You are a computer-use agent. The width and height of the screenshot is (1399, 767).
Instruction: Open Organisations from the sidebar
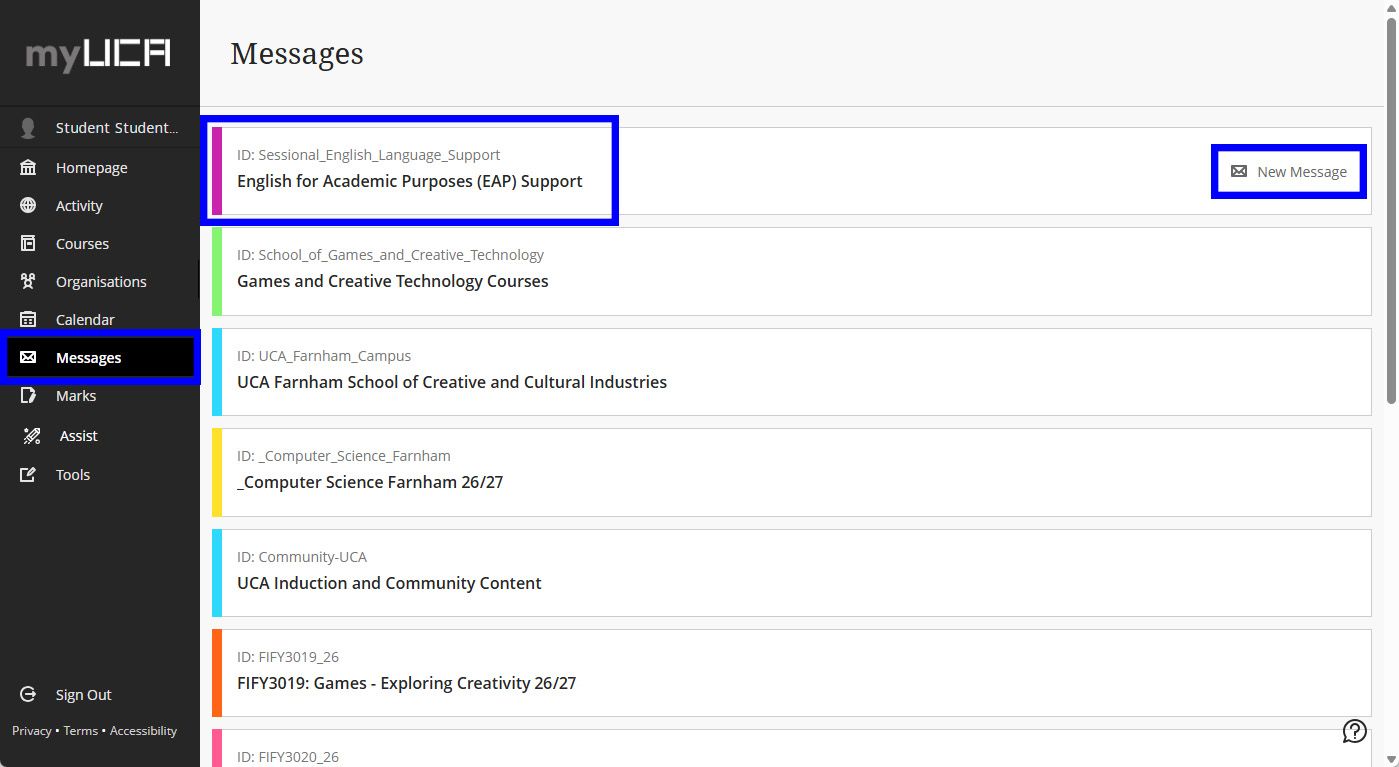pos(100,281)
